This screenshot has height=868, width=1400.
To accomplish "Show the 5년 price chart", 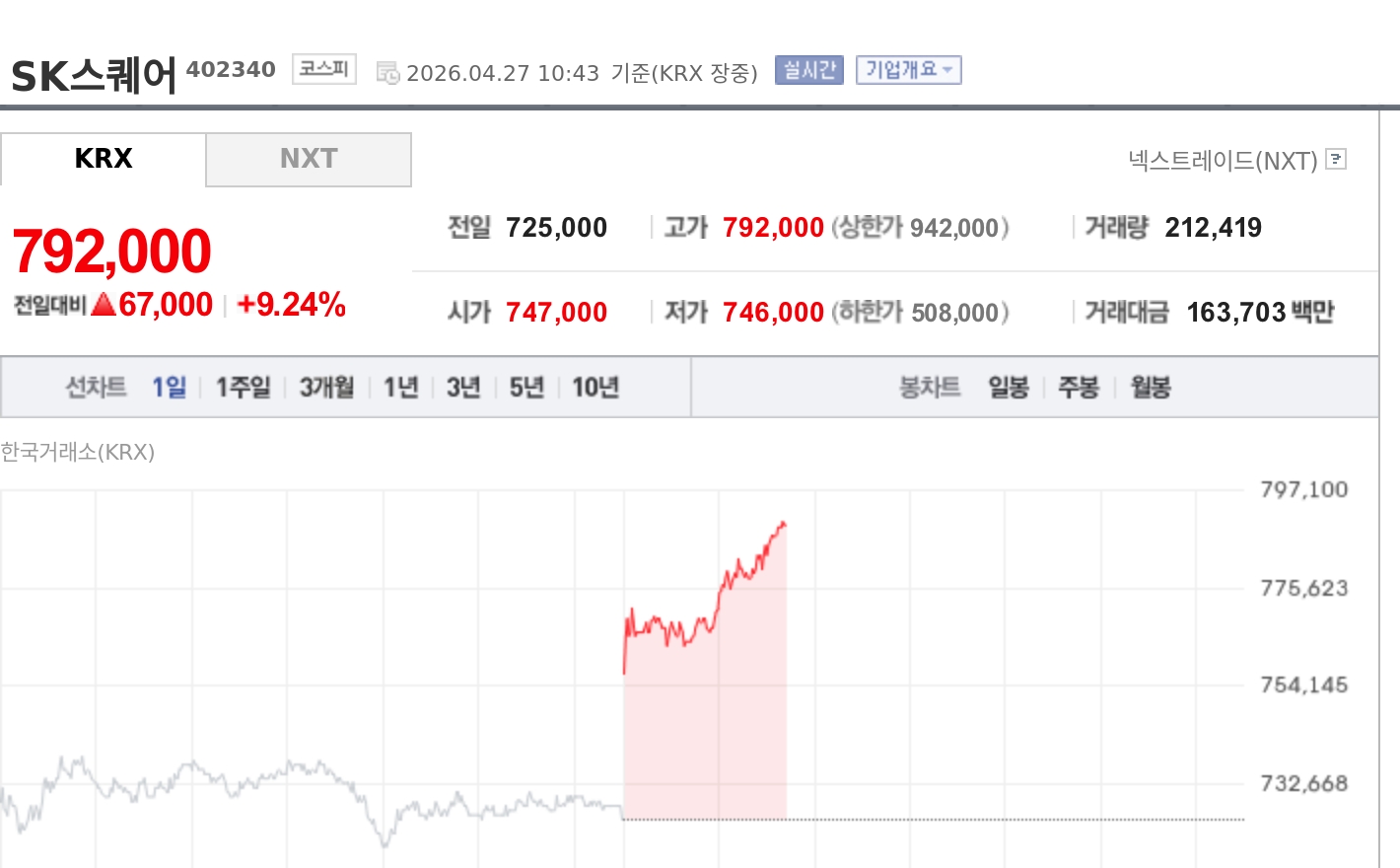I will [x=525, y=387].
